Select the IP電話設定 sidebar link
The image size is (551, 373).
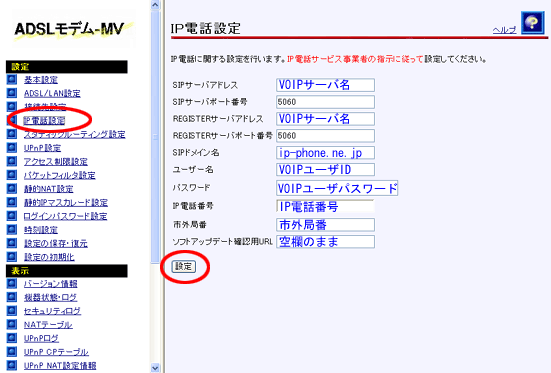pos(44,121)
